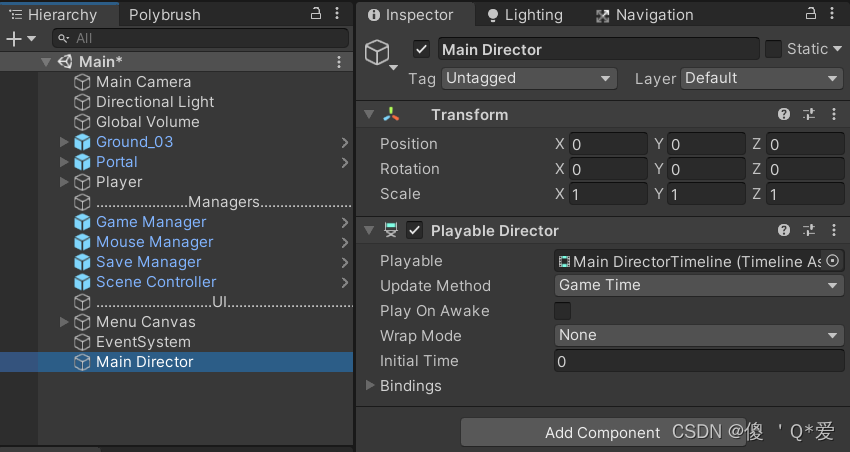The height and width of the screenshot is (452, 850).
Task: Open Transform preset settings icon
Action: (809, 115)
